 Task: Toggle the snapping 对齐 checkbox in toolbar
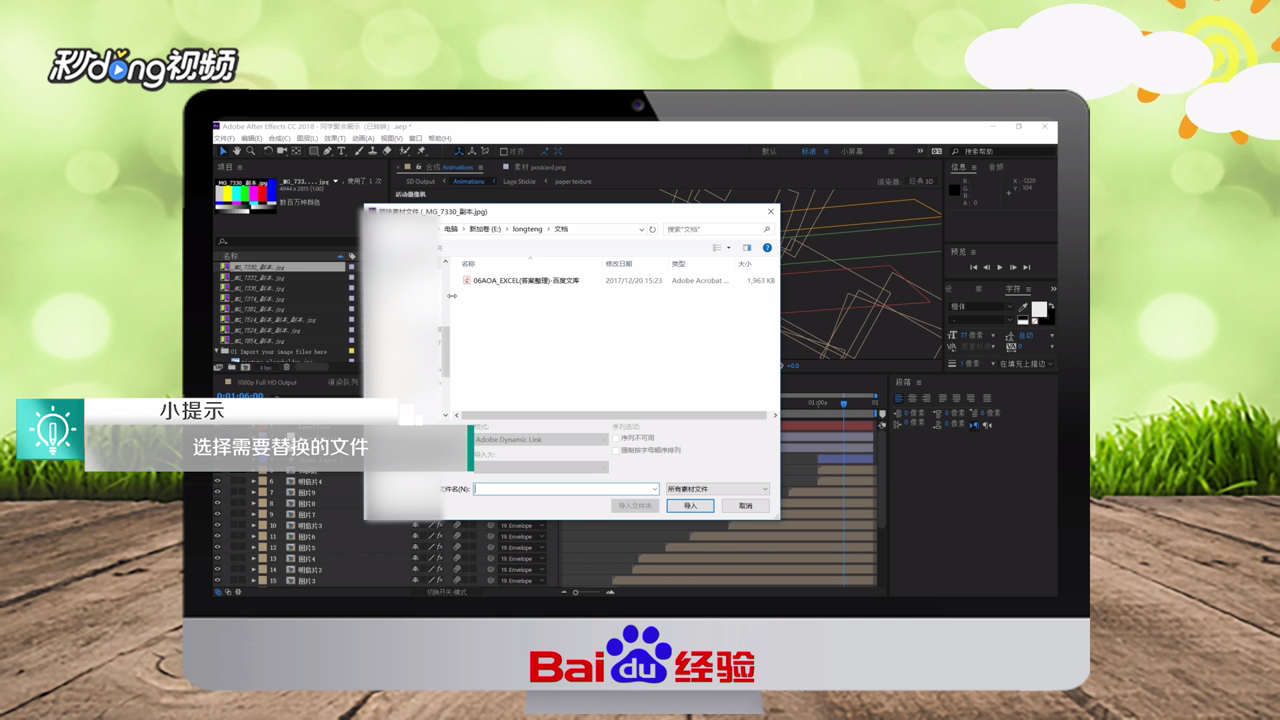[504, 151]
